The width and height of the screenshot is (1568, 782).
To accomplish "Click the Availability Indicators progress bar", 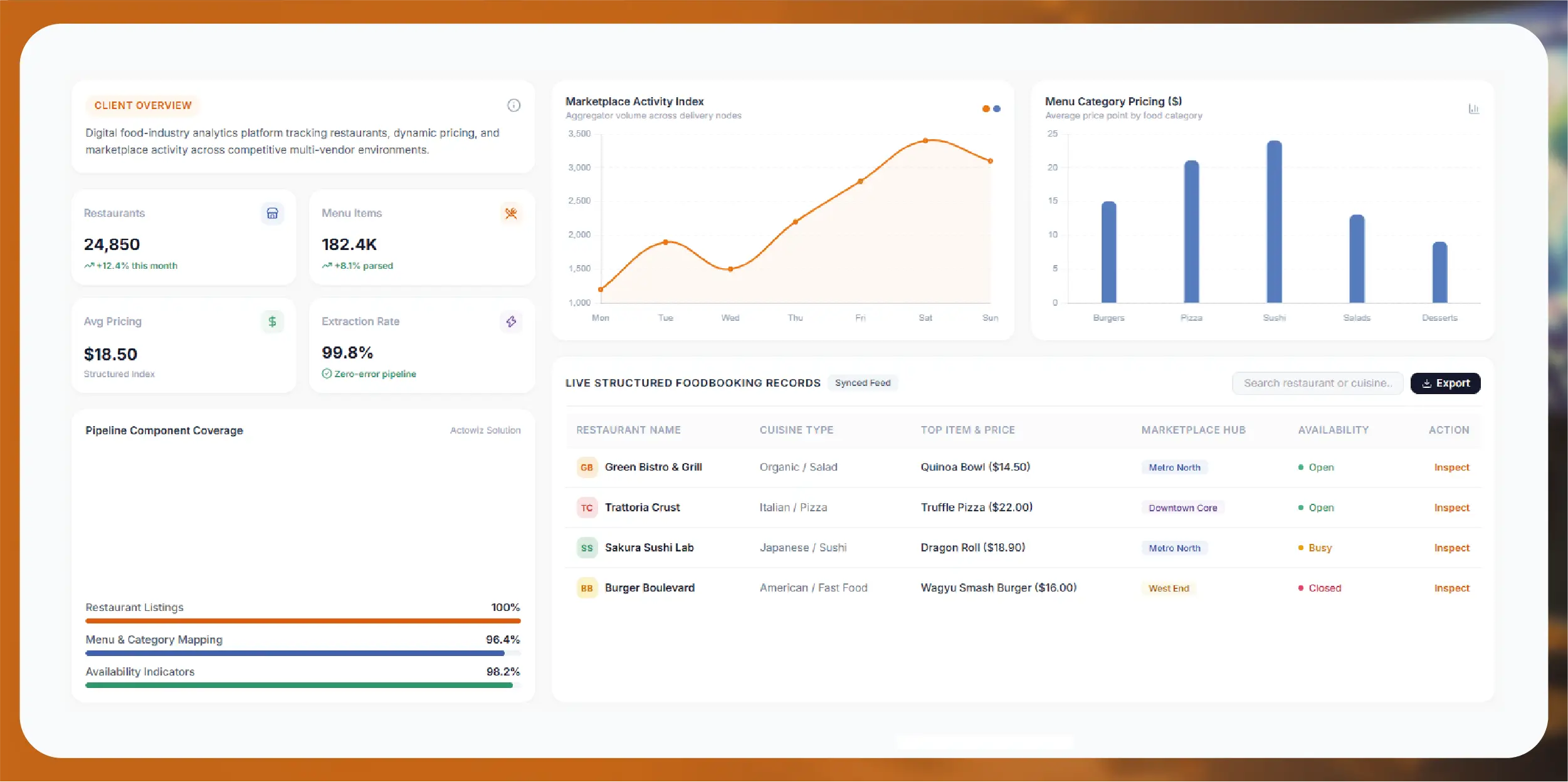I will pyautogui.click(x=303, y=685).
